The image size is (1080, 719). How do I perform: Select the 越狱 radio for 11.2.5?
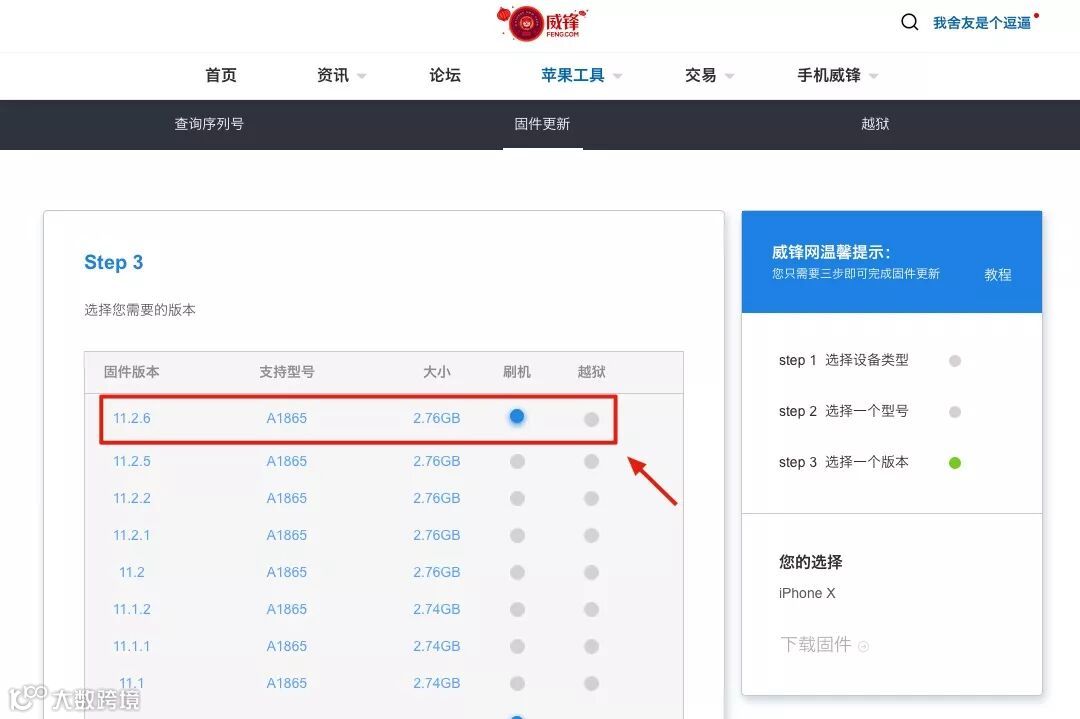tap(591, 461)
